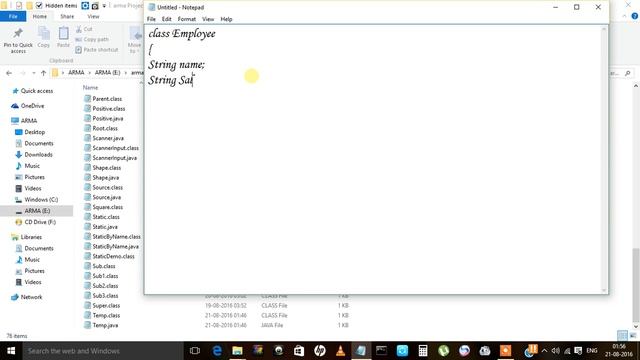Open the Windows Store taskbar icon
The image size is (640, 360).
coord(299,351)
